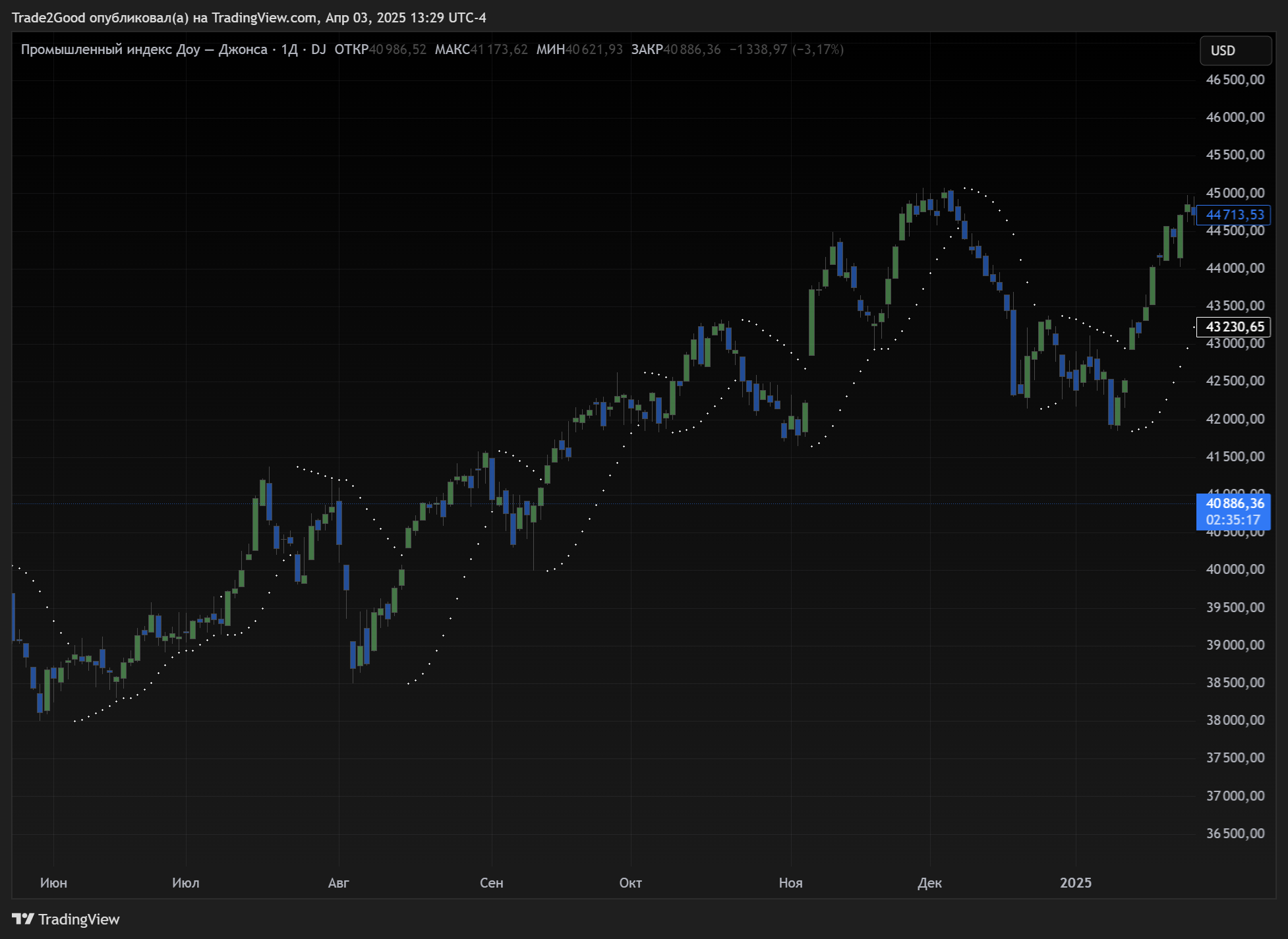Click the 36 500,00 price scale label
Viewport: 1288px width, 939px height.
1235,834
